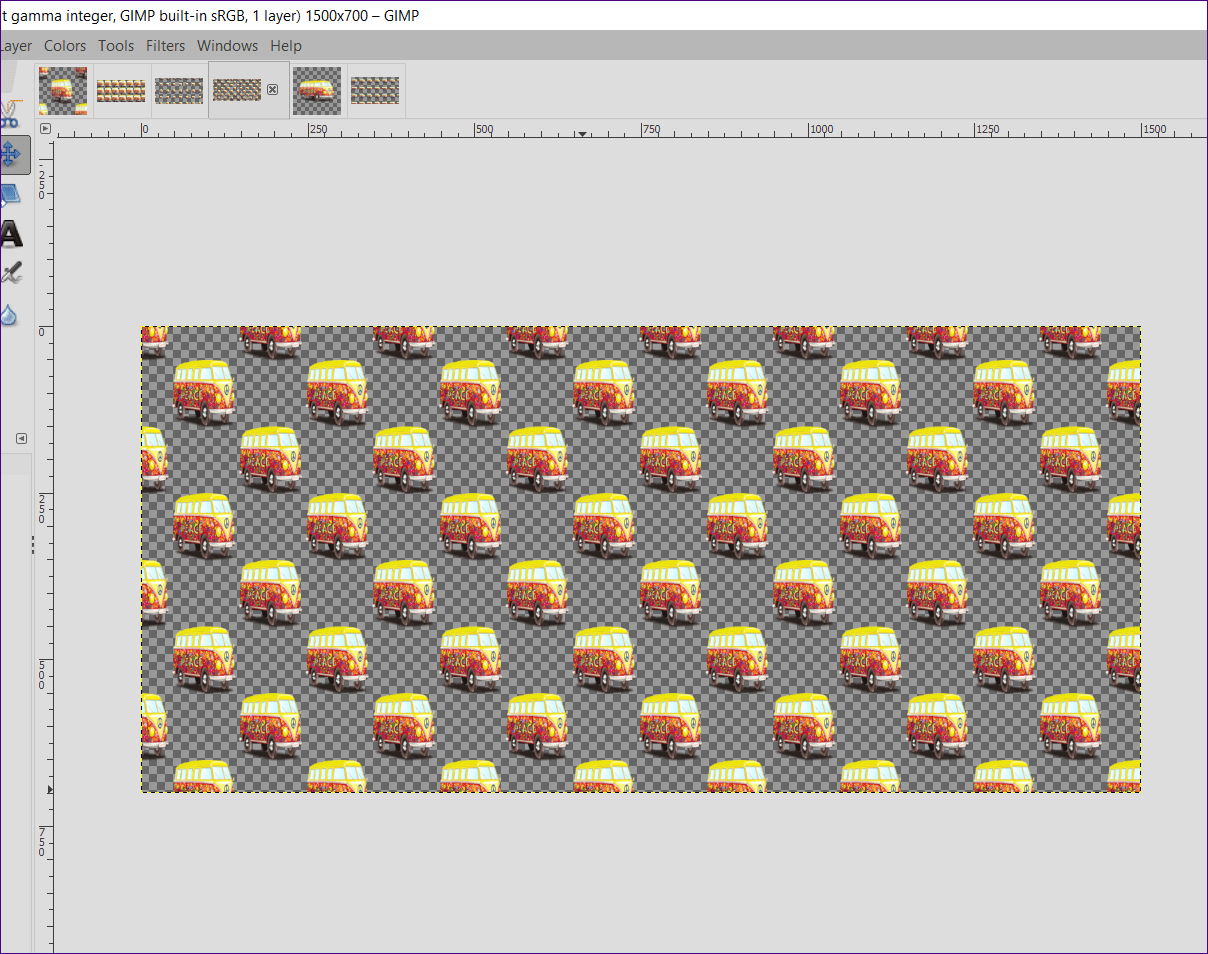Select the Blur/Sharpen water drop tool
This screenshot has height=954, width=1208.
[8, 314]
